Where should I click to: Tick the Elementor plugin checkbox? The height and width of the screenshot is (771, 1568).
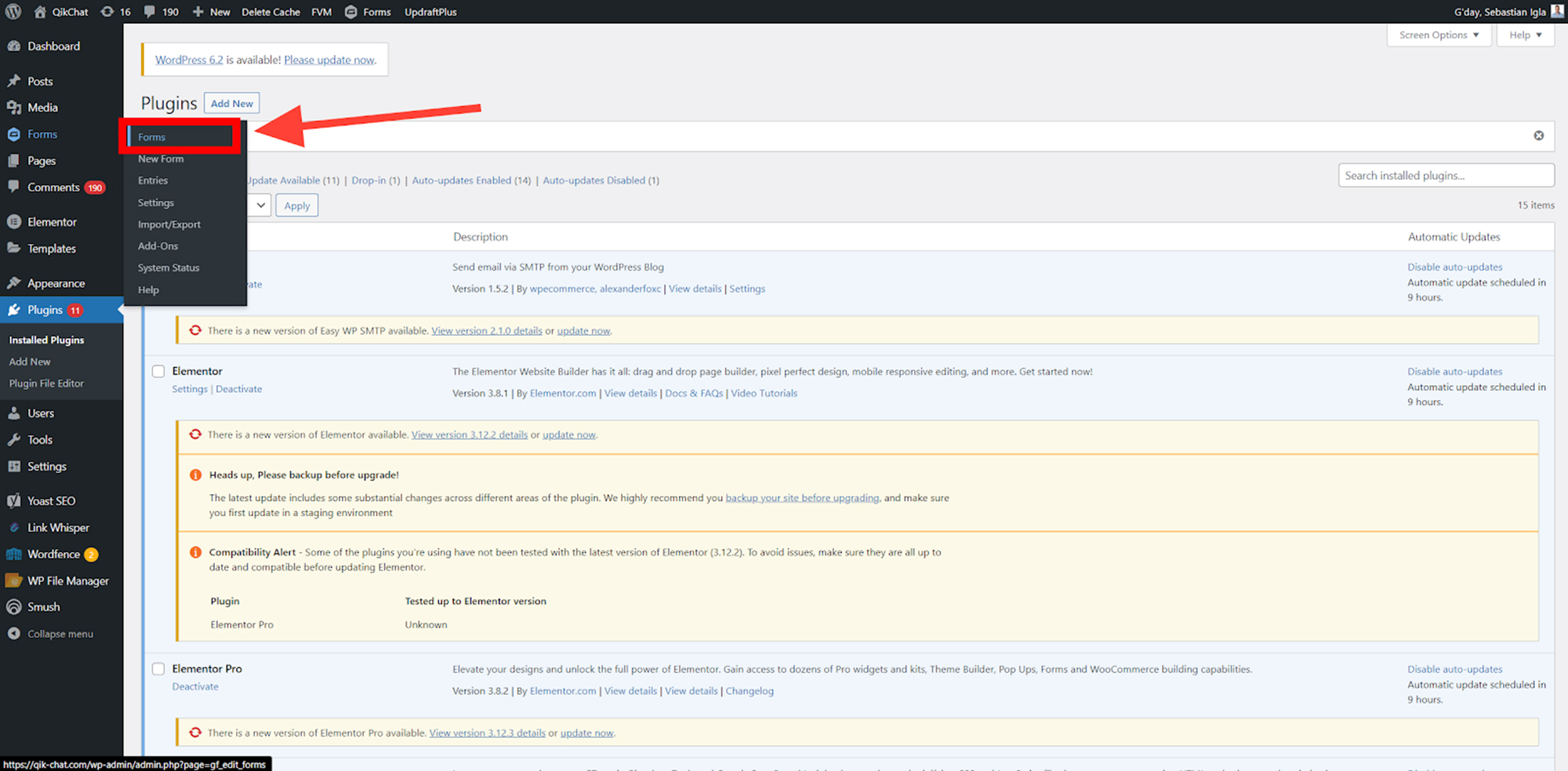[x=158, y=372]
